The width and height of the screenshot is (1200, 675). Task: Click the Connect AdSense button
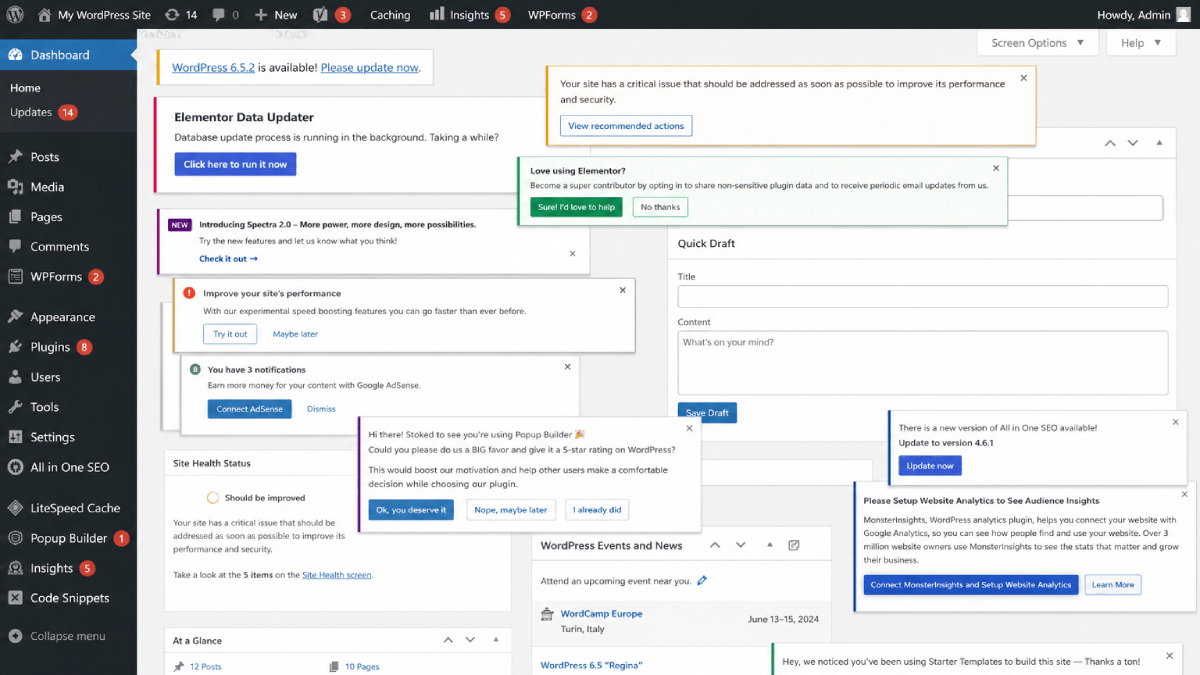250,408
